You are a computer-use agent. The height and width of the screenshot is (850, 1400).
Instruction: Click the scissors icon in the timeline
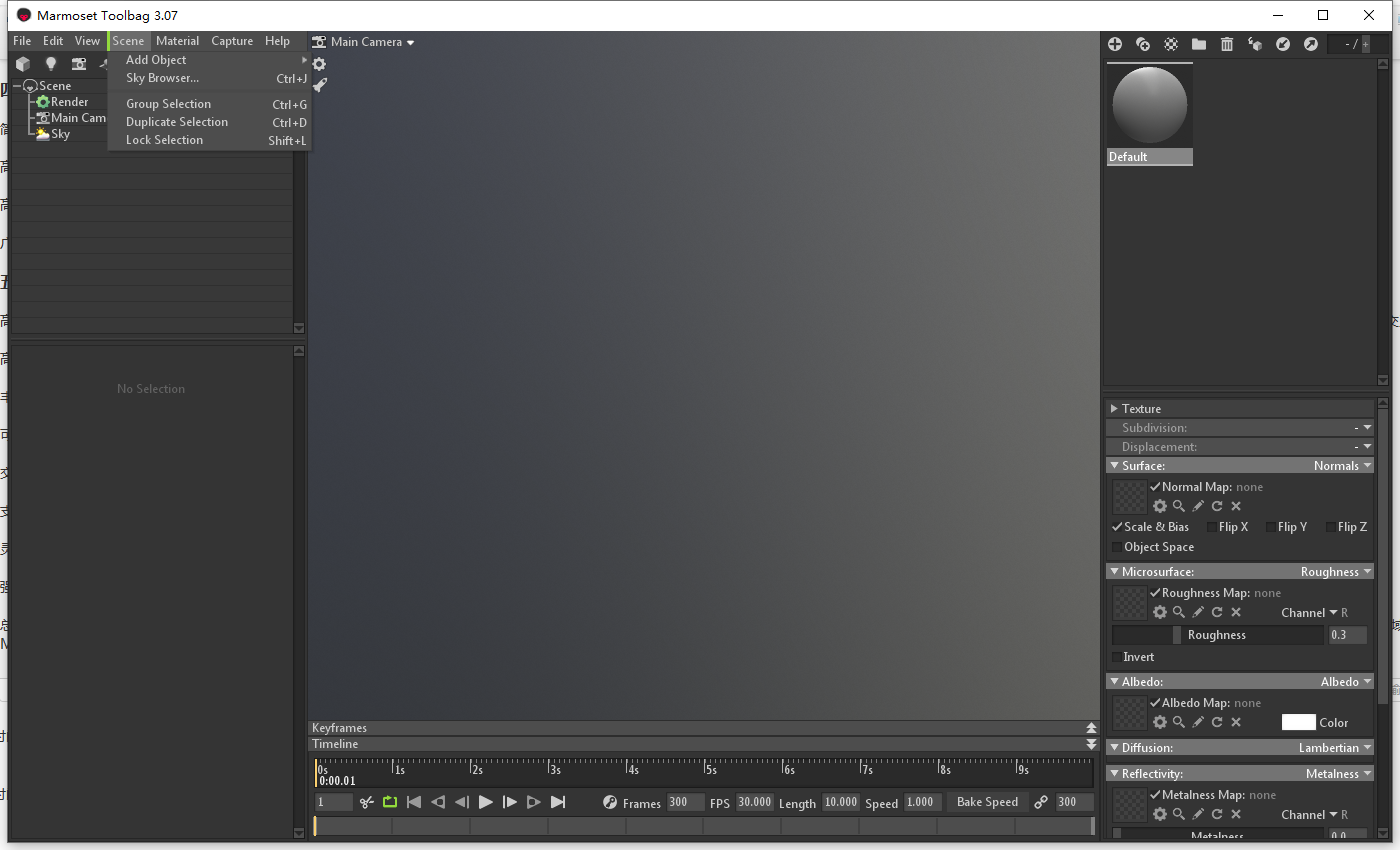[367, 802]
